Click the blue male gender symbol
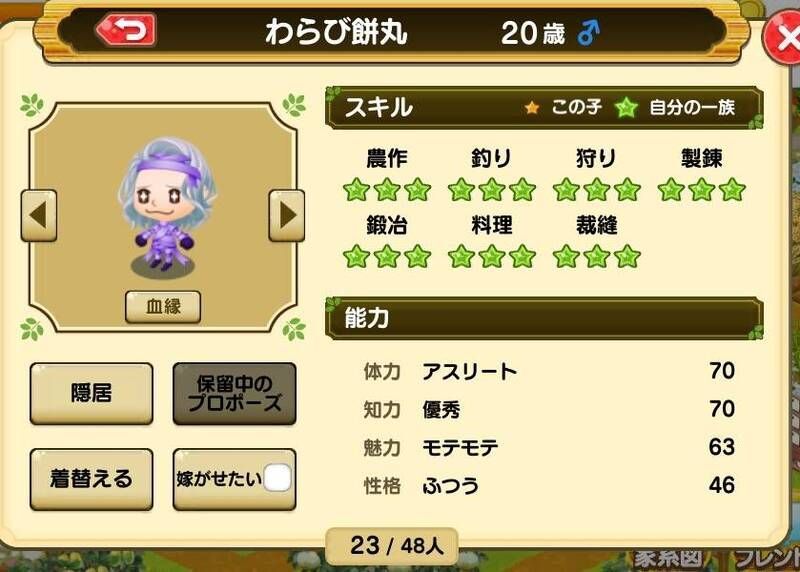The width and height of the screenshot is (800, 572). coord(588,33)
